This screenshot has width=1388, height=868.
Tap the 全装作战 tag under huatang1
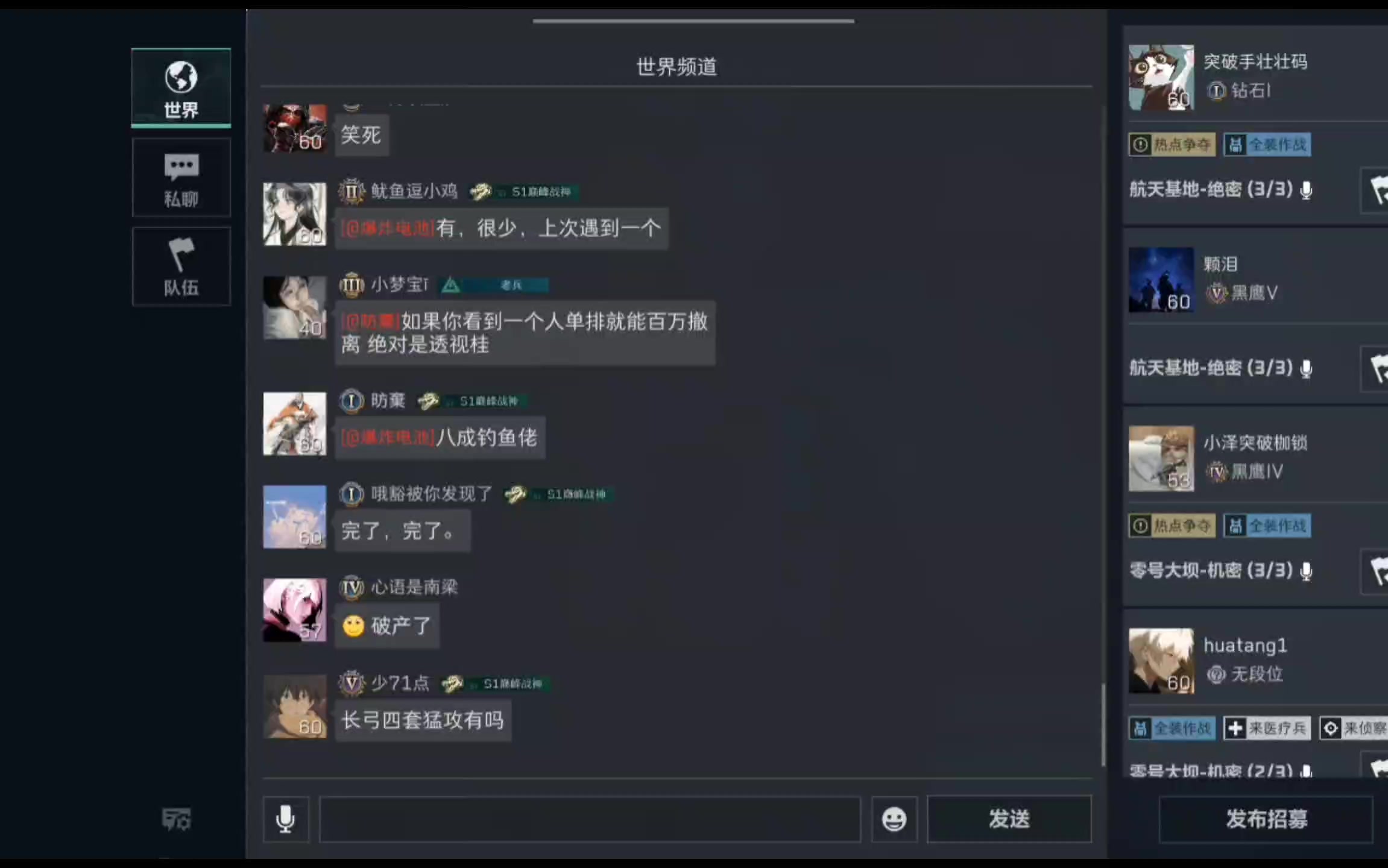pos(1172,728)
